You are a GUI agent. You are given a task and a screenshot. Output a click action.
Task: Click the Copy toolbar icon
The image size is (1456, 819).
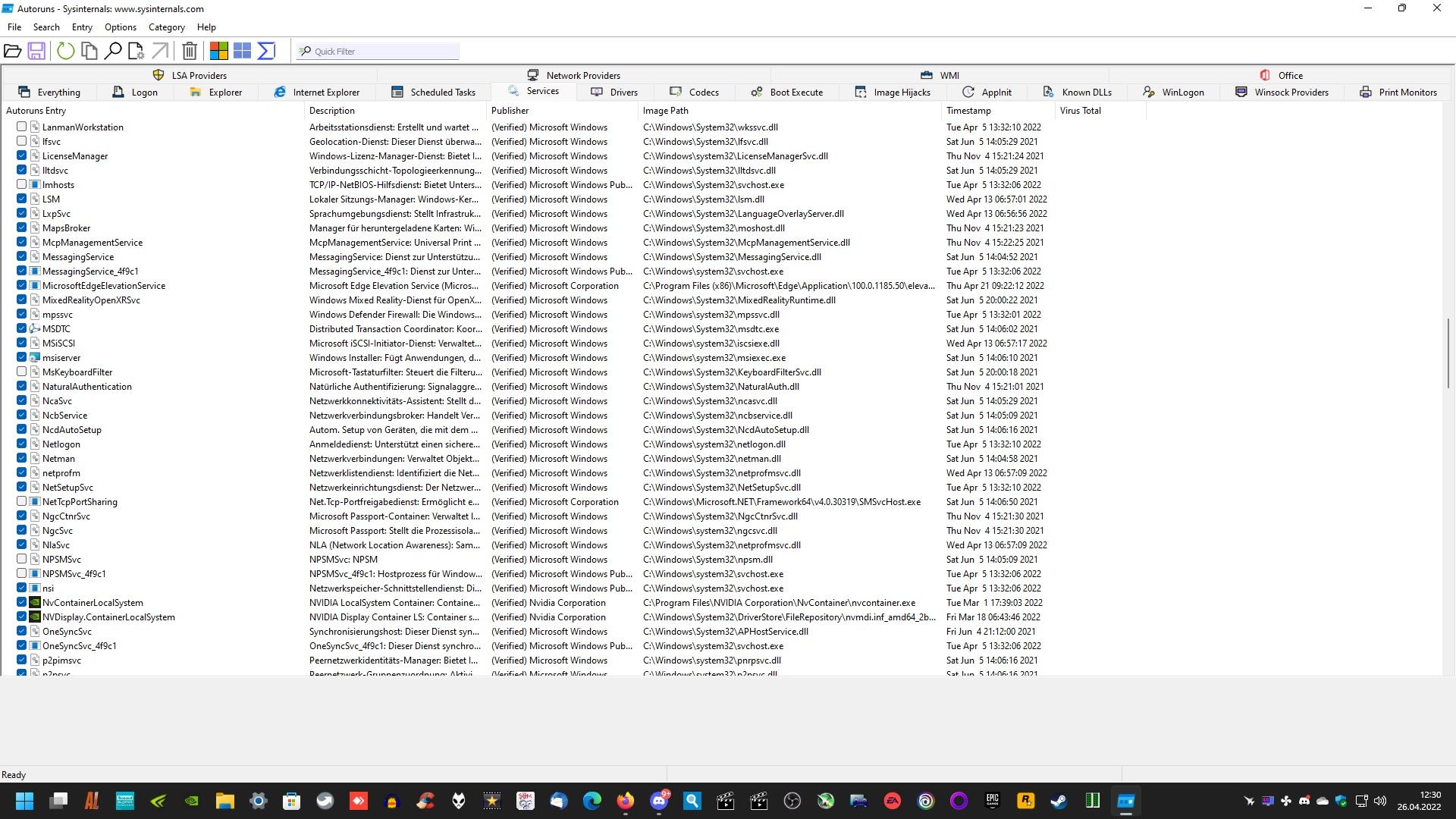[89, 51]
